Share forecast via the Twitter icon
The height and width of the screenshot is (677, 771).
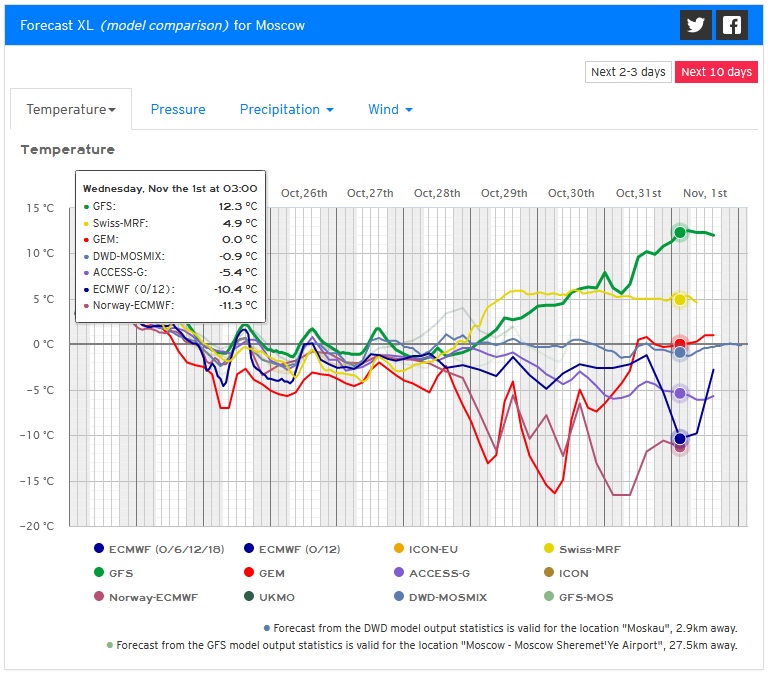point(695,25)
